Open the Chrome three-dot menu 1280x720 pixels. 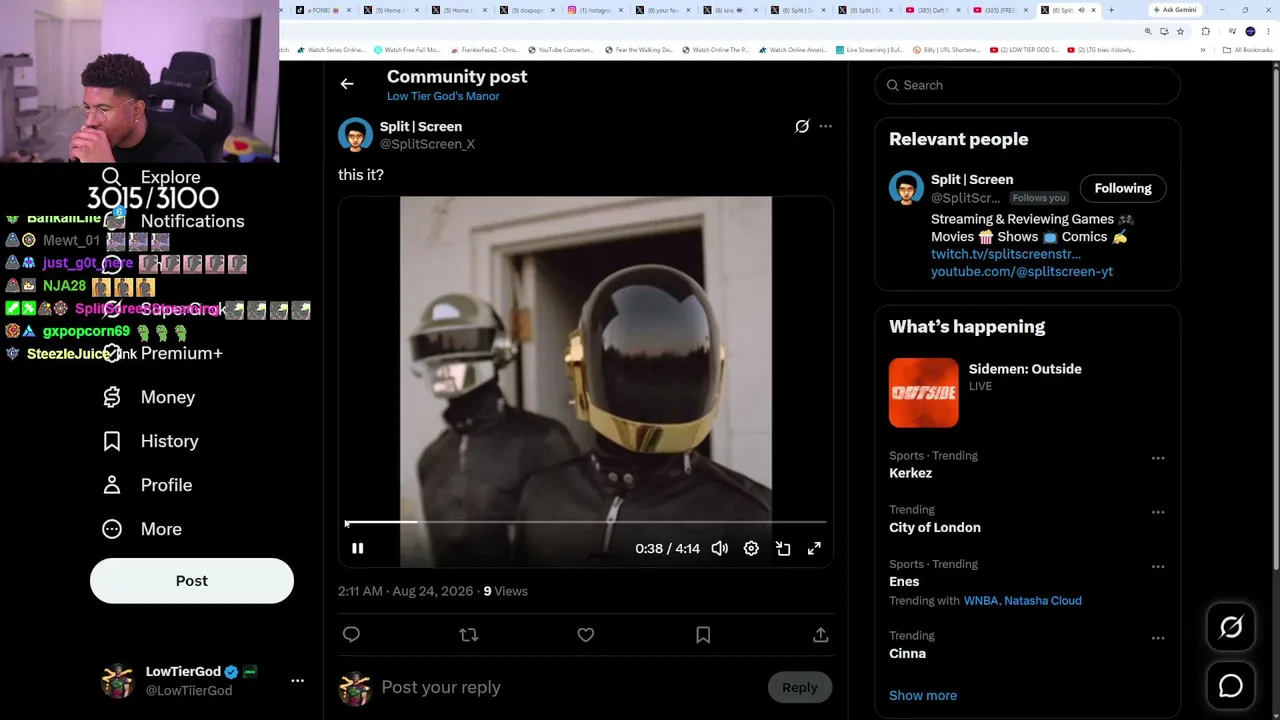pyautogui.click(x=1268, y=31)
